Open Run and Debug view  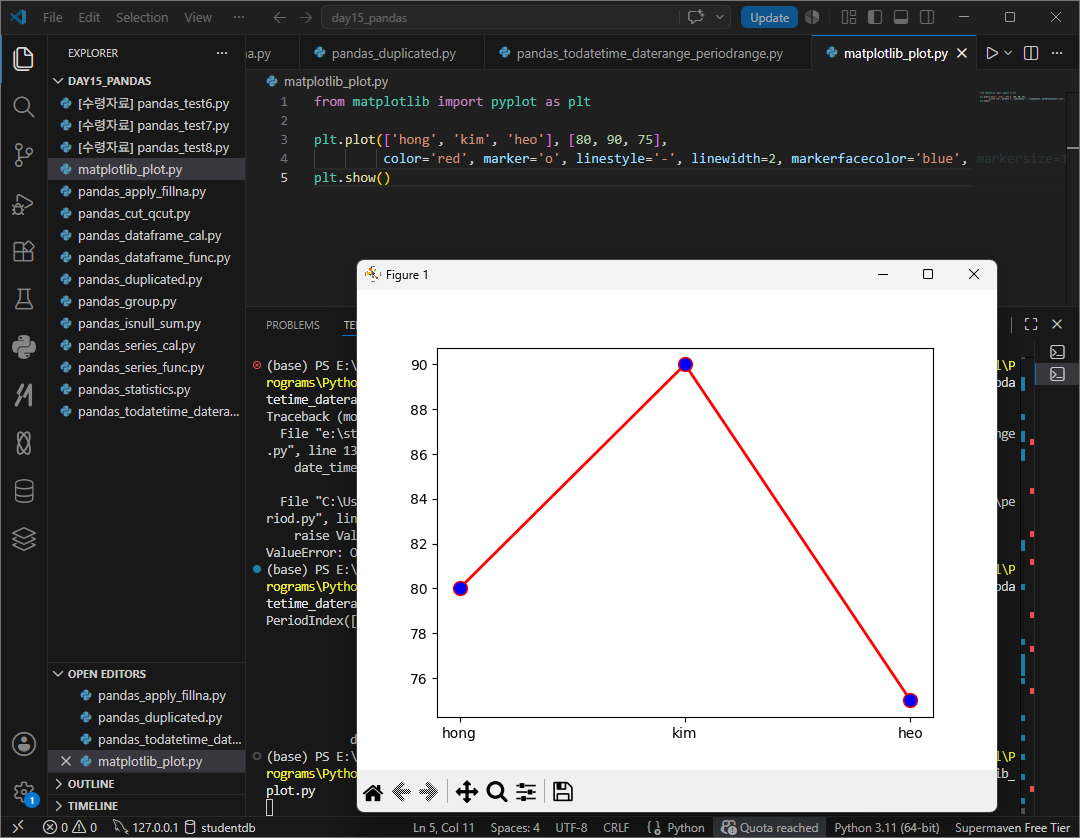pos(23,203)
